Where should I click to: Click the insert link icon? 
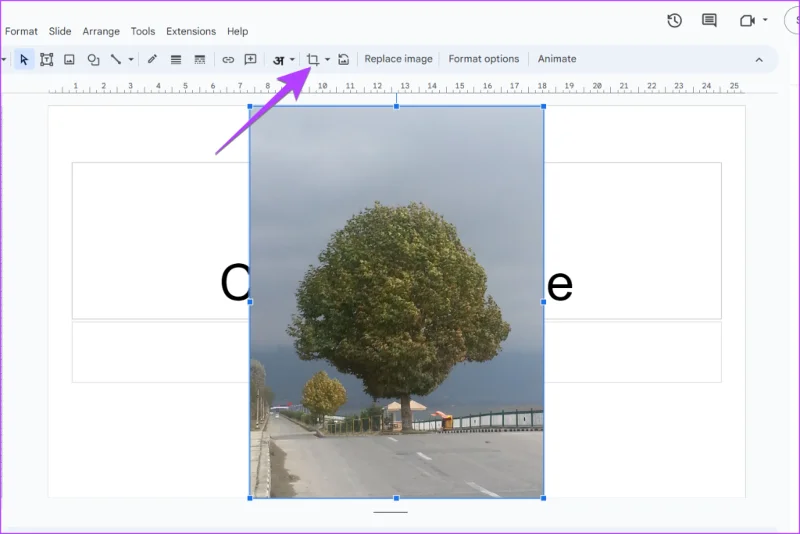click(228, 60)
